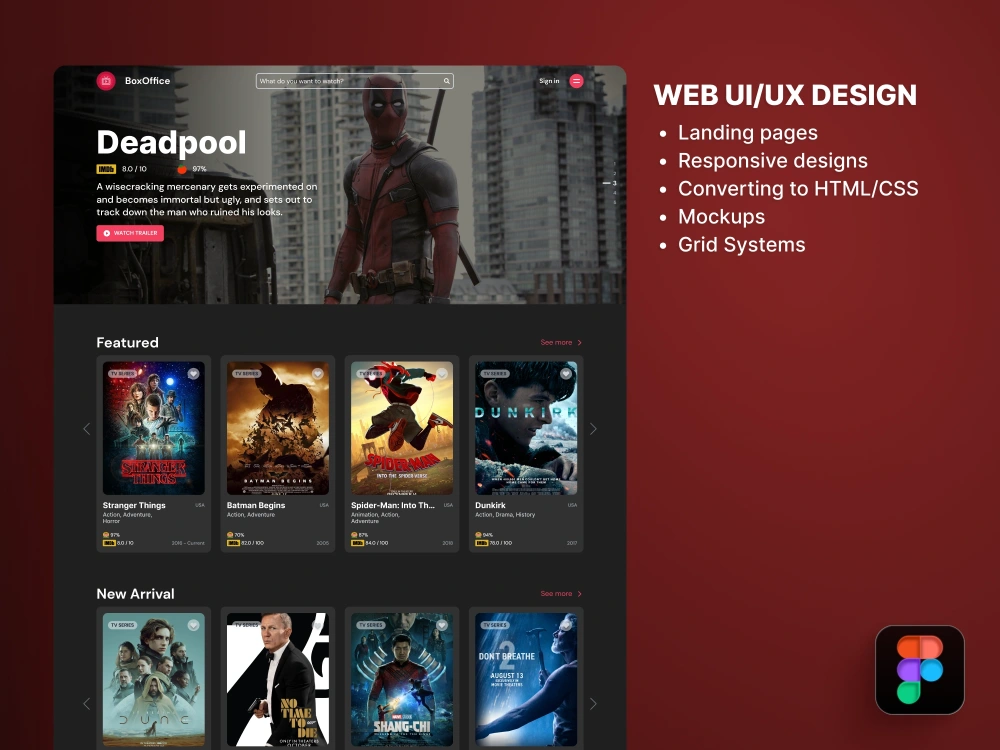
Task: Click the Figma app icon
Action: click(920, 670)
